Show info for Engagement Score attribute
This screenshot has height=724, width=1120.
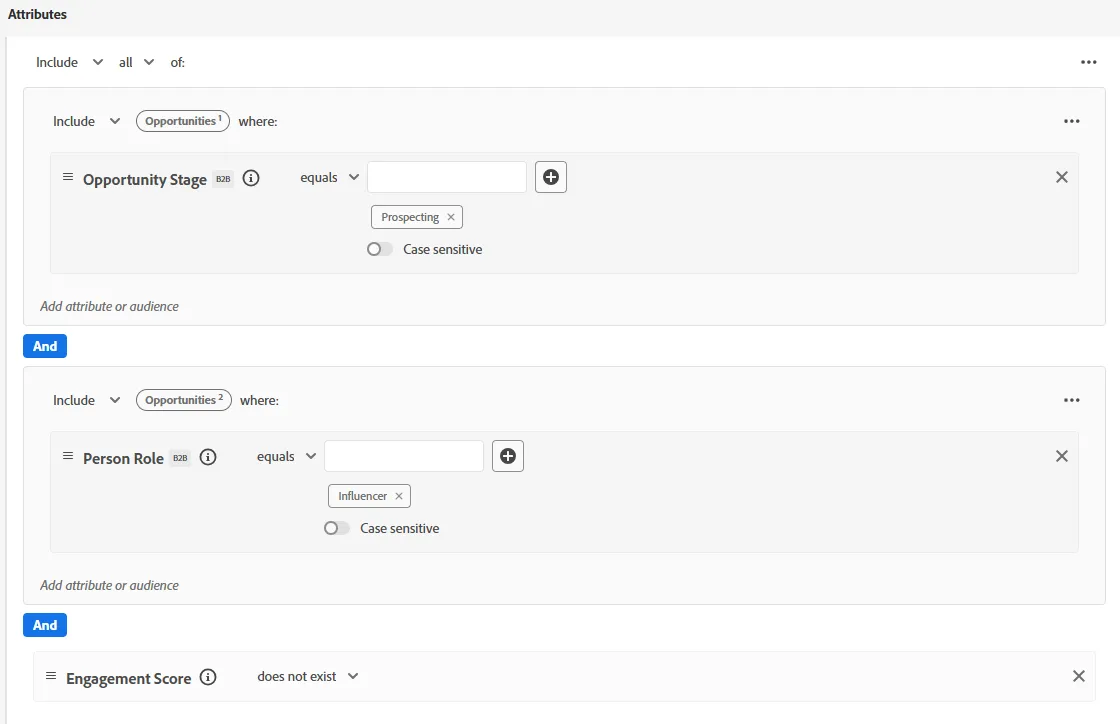point(208,677)
